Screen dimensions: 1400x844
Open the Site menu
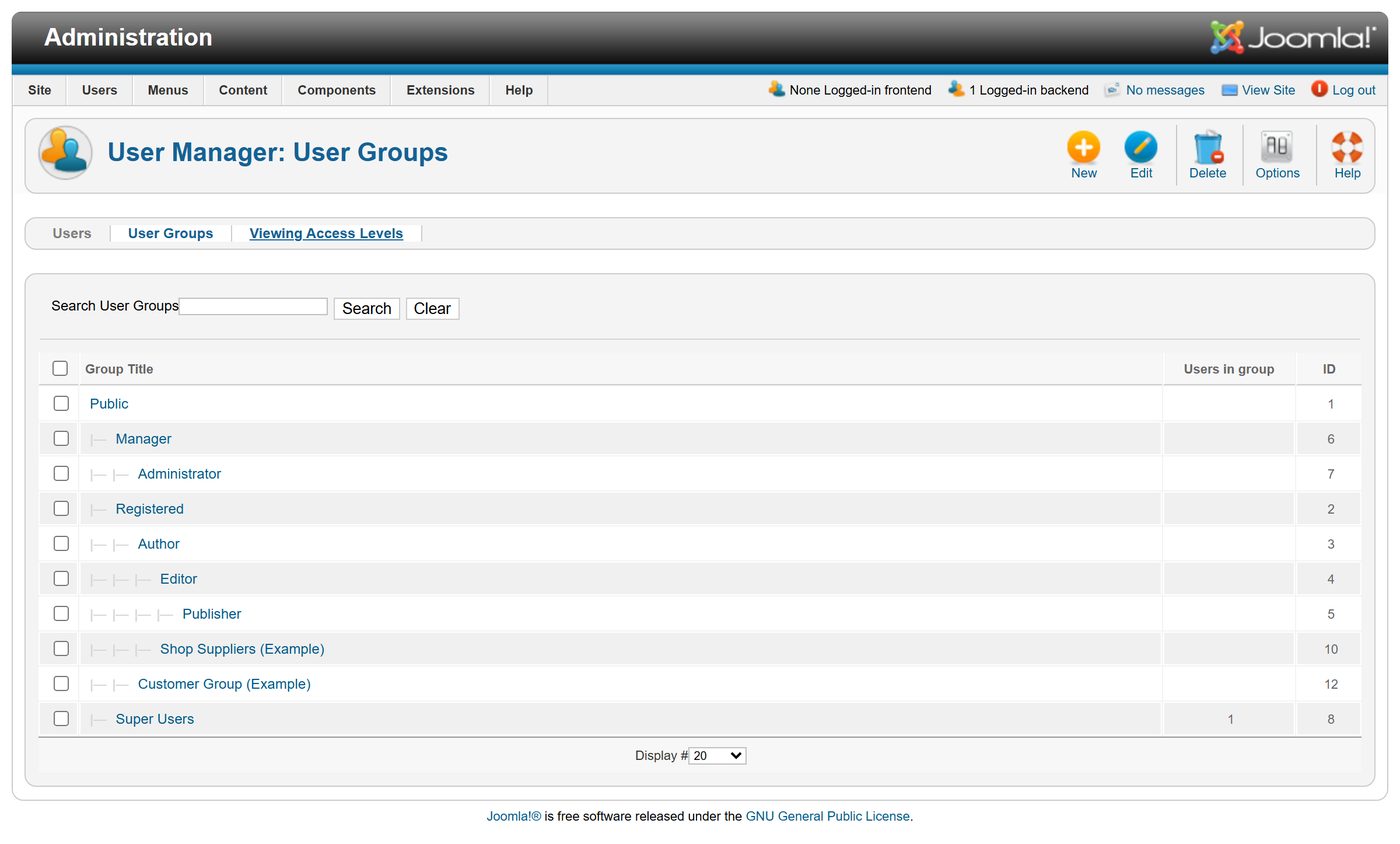pyautogui.click(x=40, y=90)
